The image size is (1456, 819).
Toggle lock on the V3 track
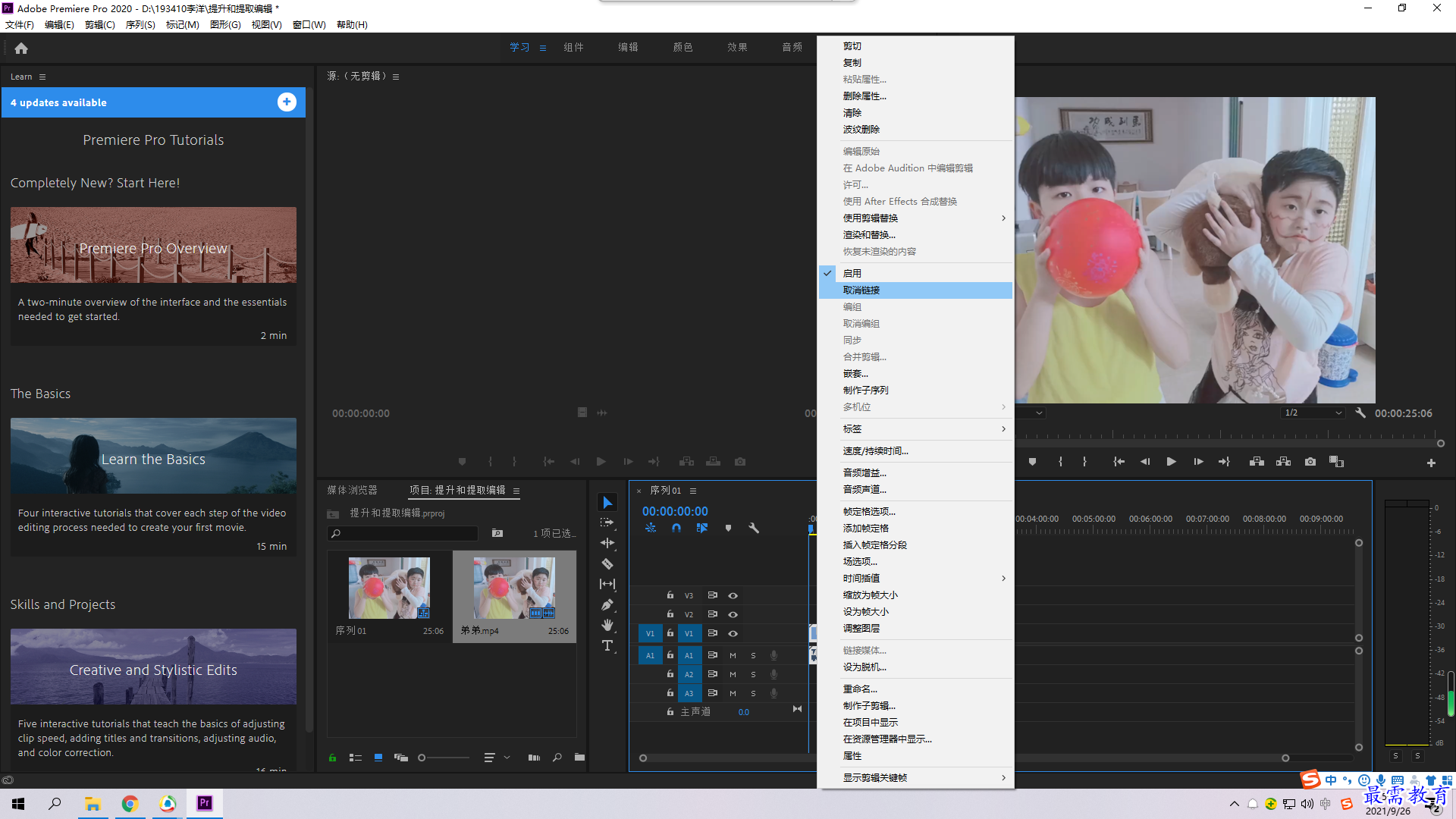tap(670, 595)
